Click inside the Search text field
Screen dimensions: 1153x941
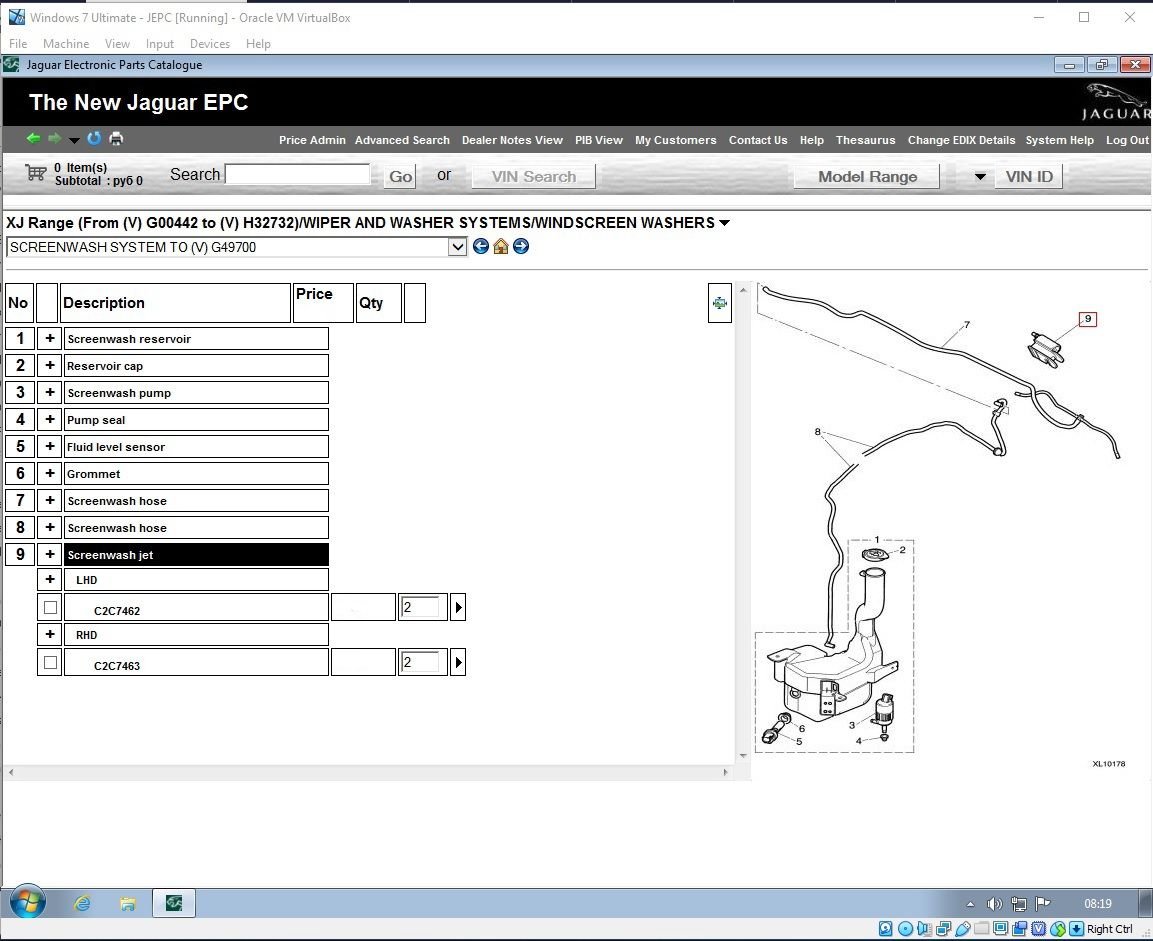point(298,175)
